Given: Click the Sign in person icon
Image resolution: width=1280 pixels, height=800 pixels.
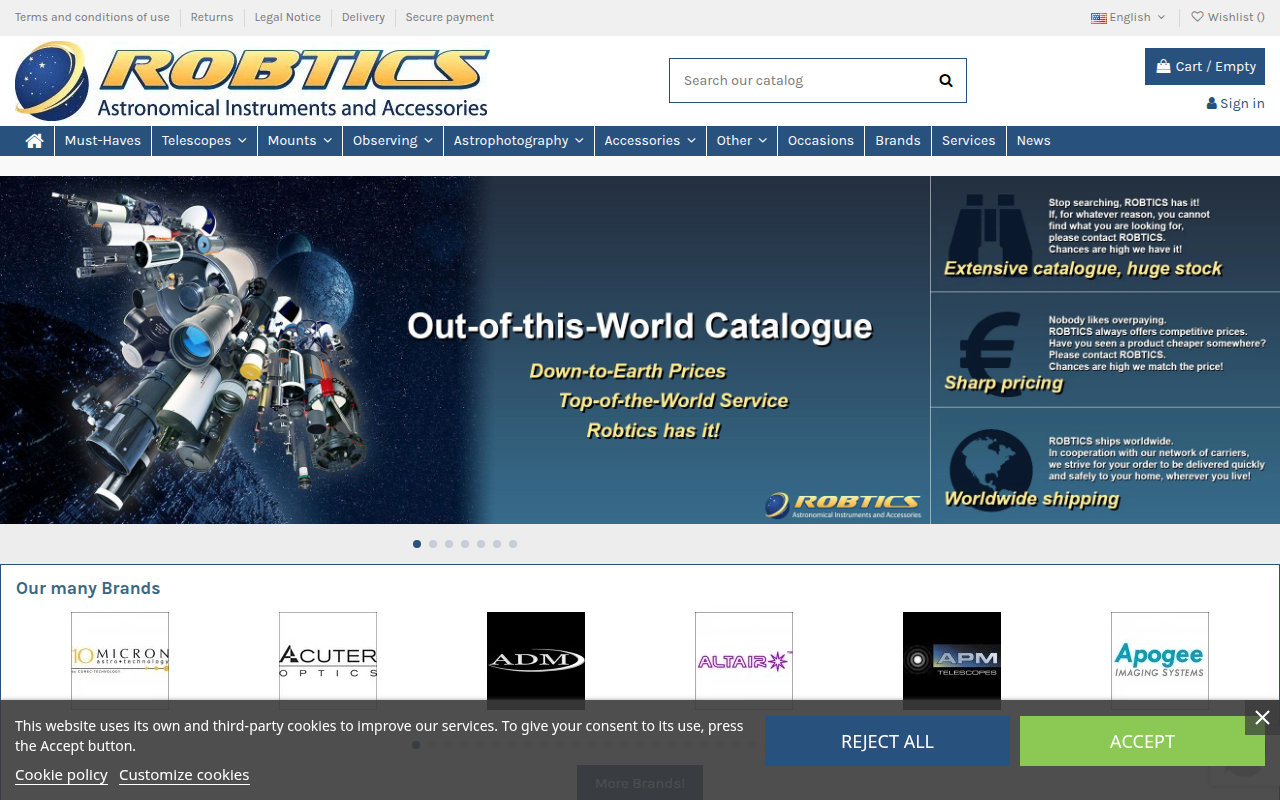Looking at the screenshot, I should pyautogui.click(x=1212, y=104).
